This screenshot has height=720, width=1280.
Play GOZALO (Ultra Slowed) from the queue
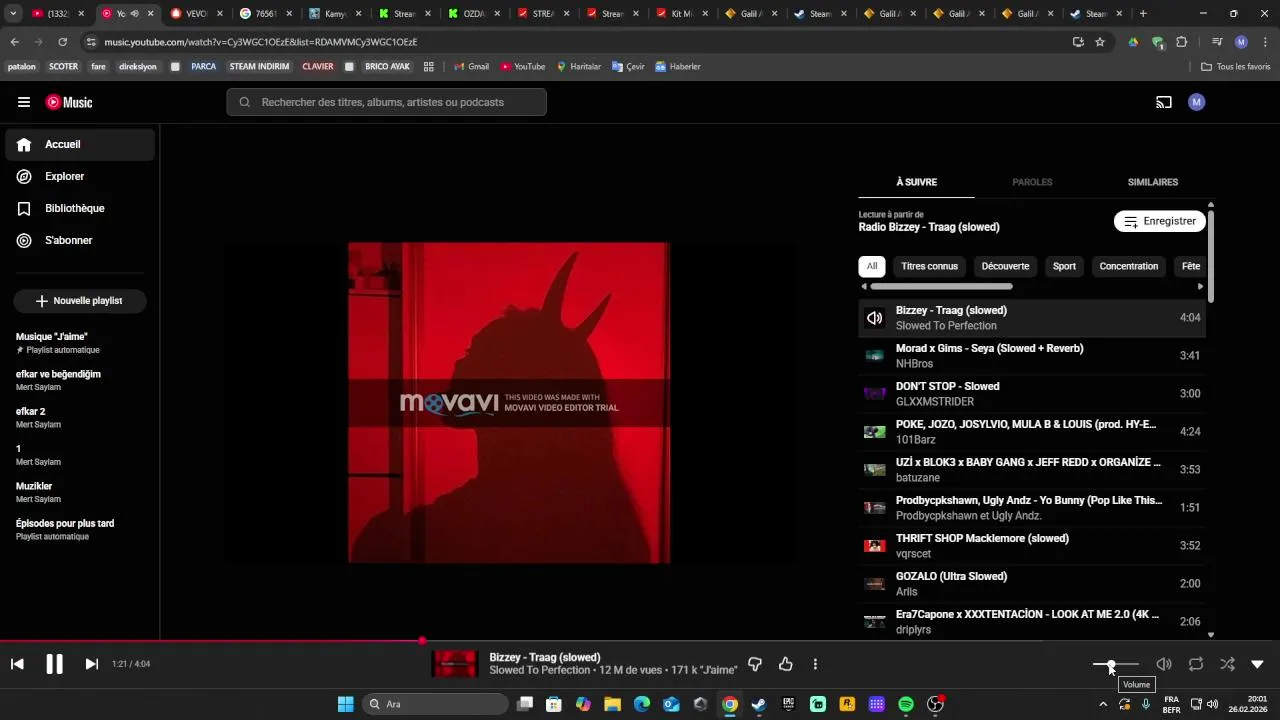click(x=1032, y=584)
